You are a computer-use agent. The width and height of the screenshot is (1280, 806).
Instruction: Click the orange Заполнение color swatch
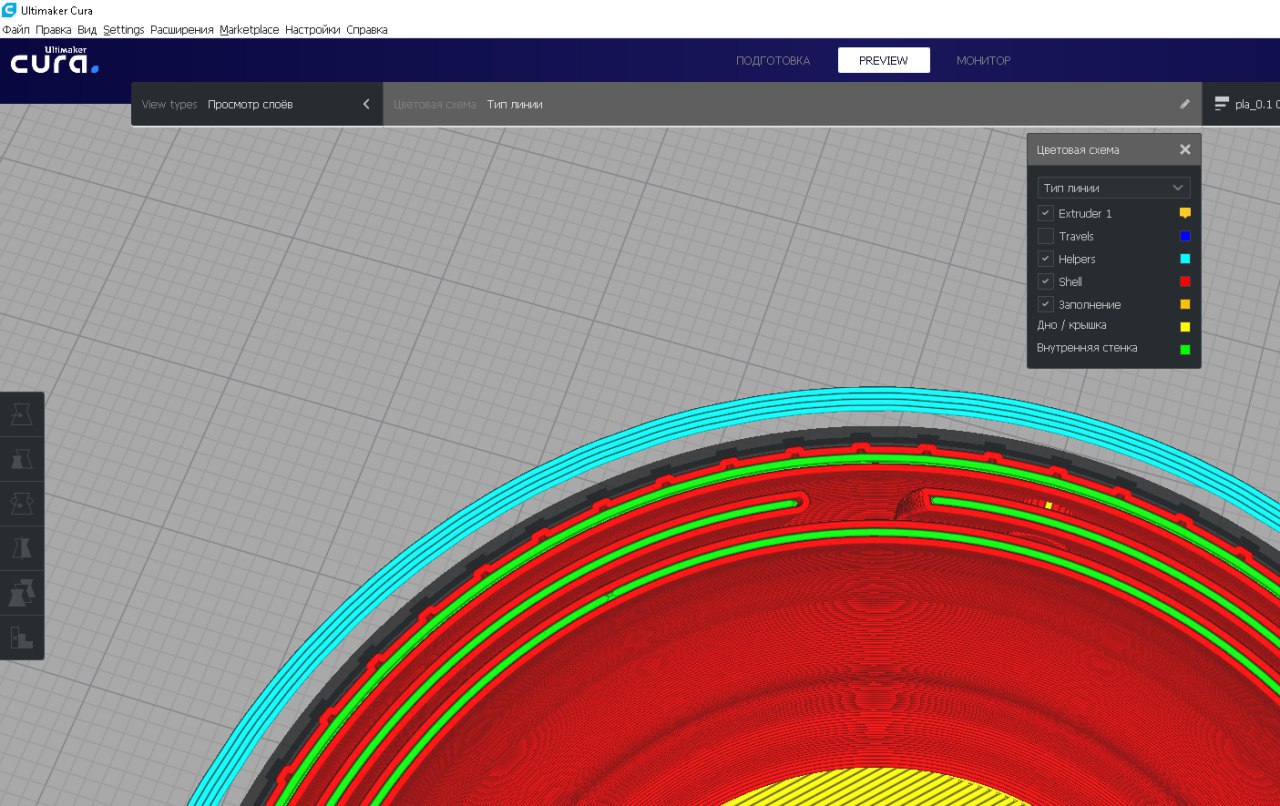1185,304
